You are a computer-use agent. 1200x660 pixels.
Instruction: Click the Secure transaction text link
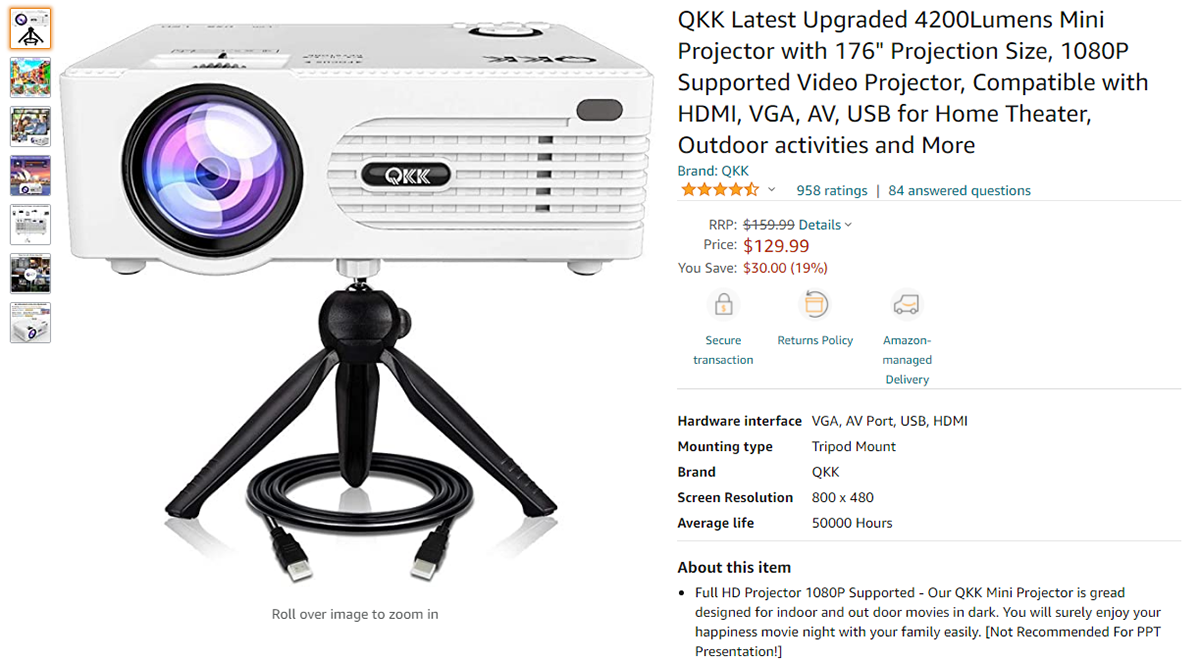pyautogui.click(x=723, y=350)
